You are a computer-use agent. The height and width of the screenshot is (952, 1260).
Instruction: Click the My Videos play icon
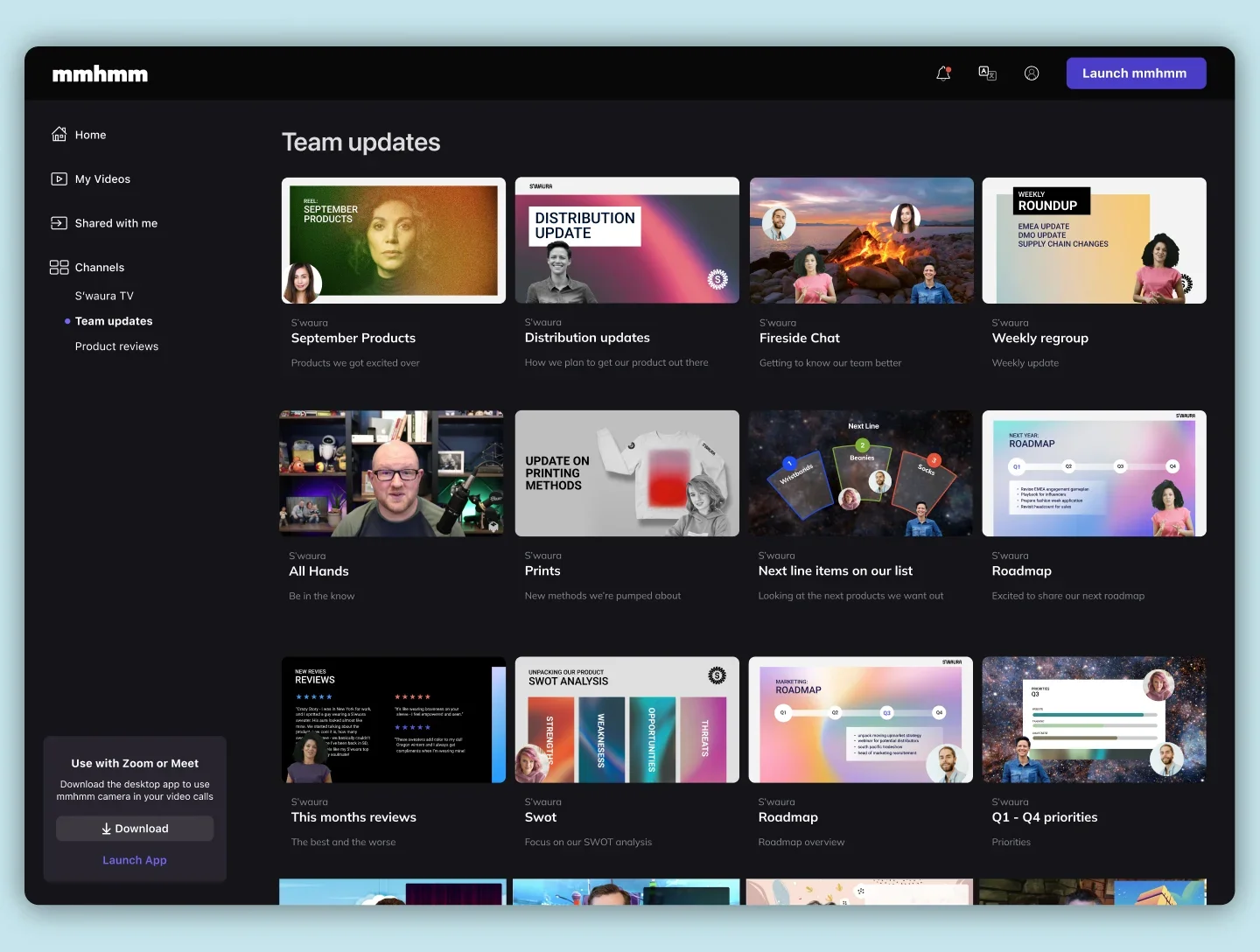[x=59, y=179]
